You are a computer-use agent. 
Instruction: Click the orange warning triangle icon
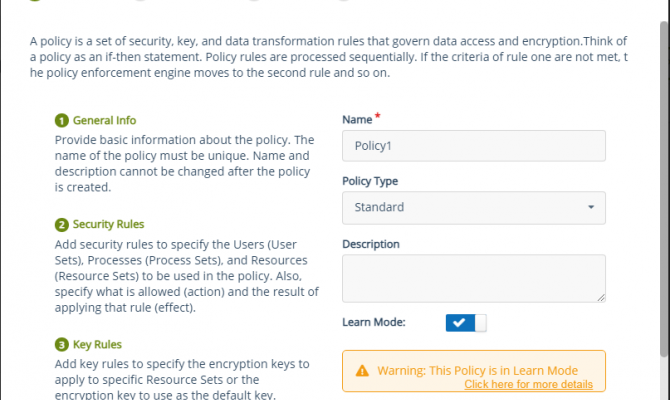362,371
